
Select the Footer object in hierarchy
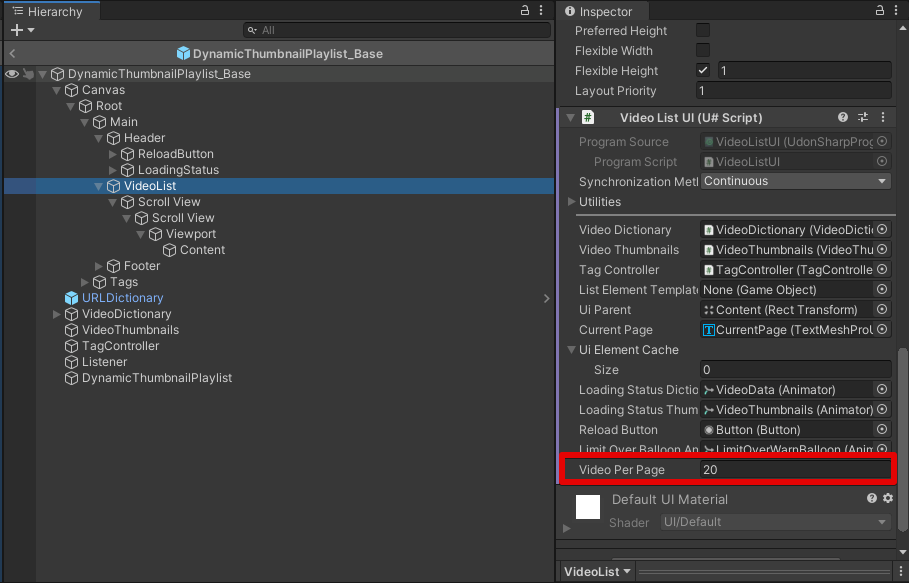point(142,266)
